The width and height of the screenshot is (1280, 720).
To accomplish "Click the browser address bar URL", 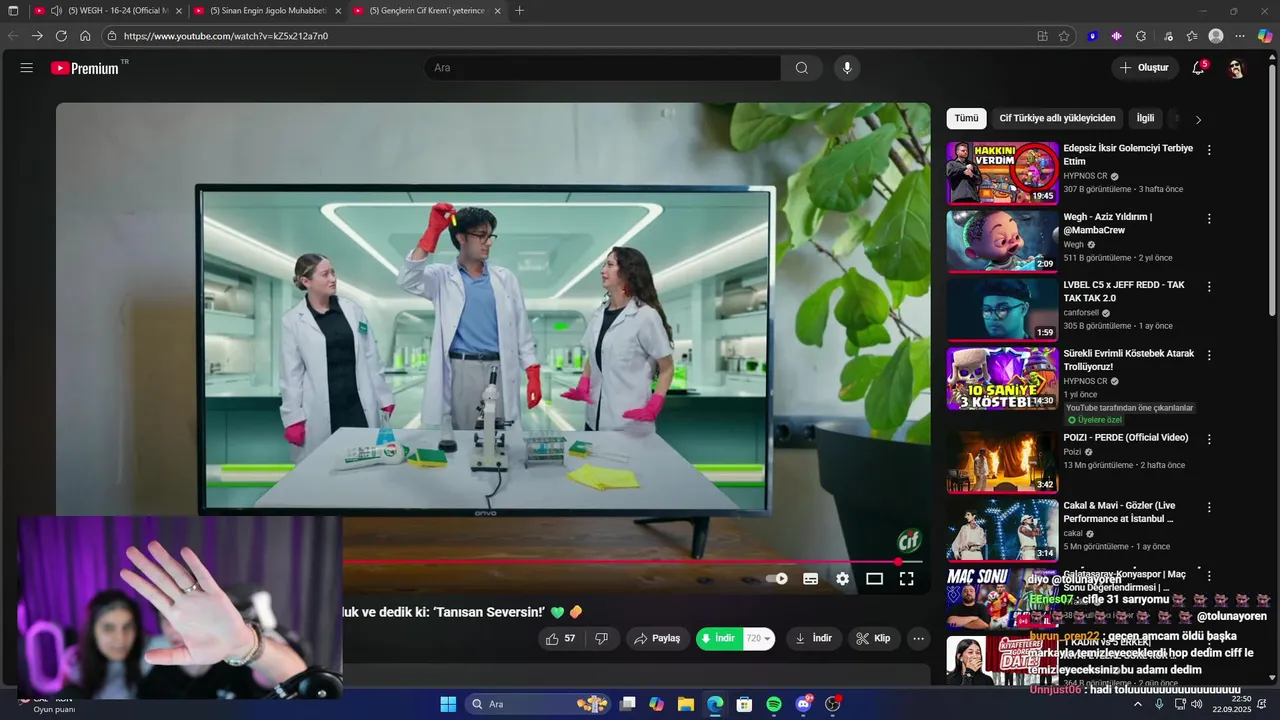I will click(x=226, y=36).
